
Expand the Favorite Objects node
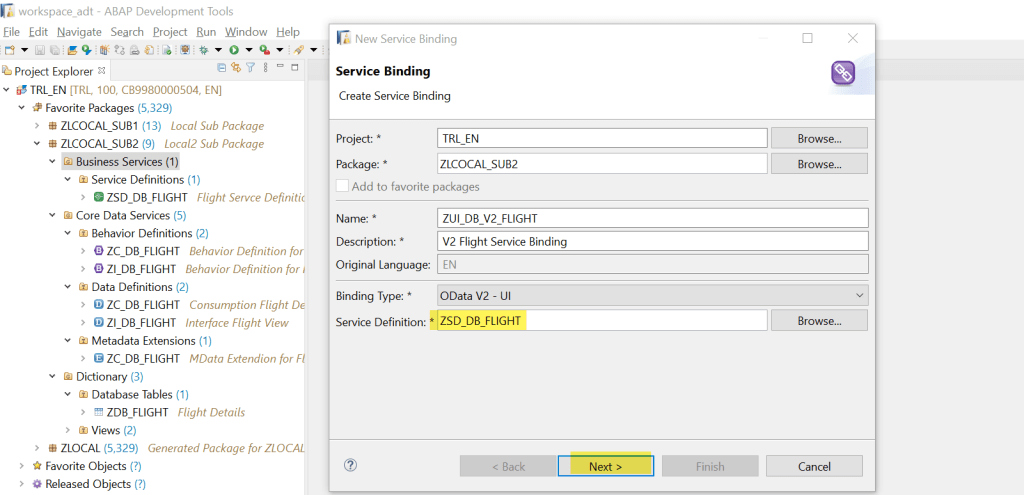coord(23,466)
